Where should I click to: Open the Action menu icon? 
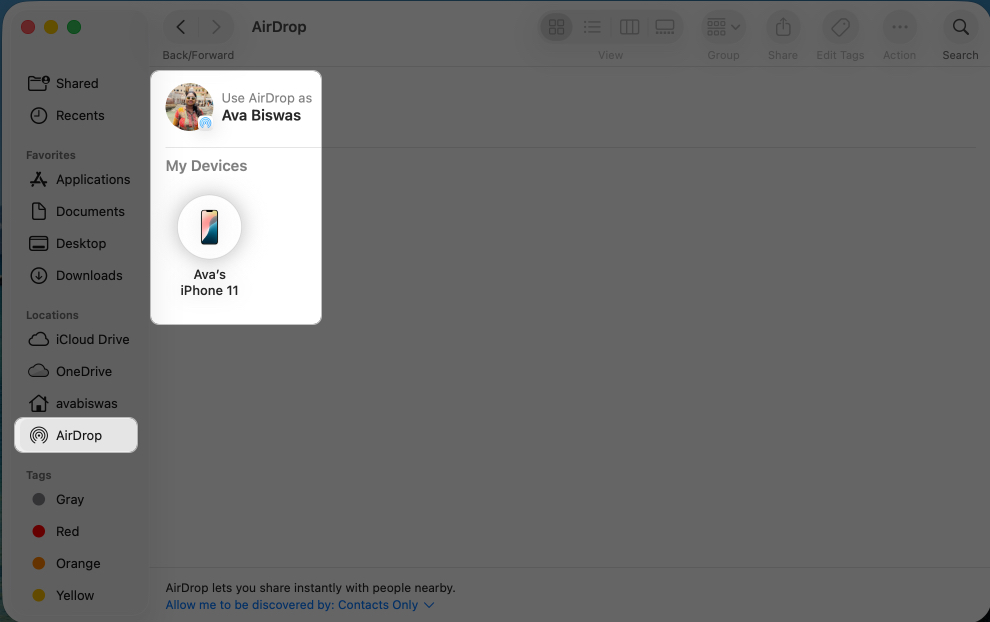899,27
